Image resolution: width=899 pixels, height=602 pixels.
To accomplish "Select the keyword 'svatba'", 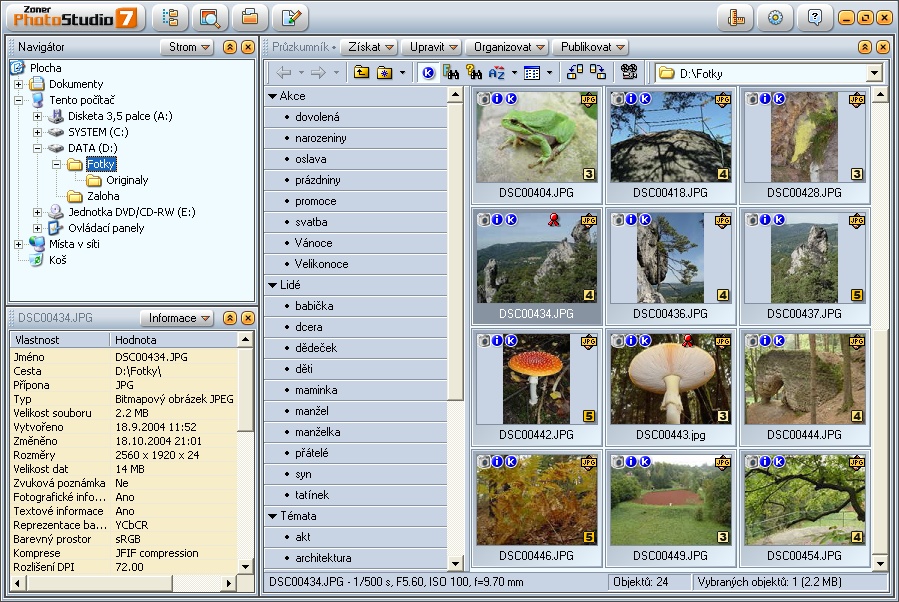I will pos(311,222).
